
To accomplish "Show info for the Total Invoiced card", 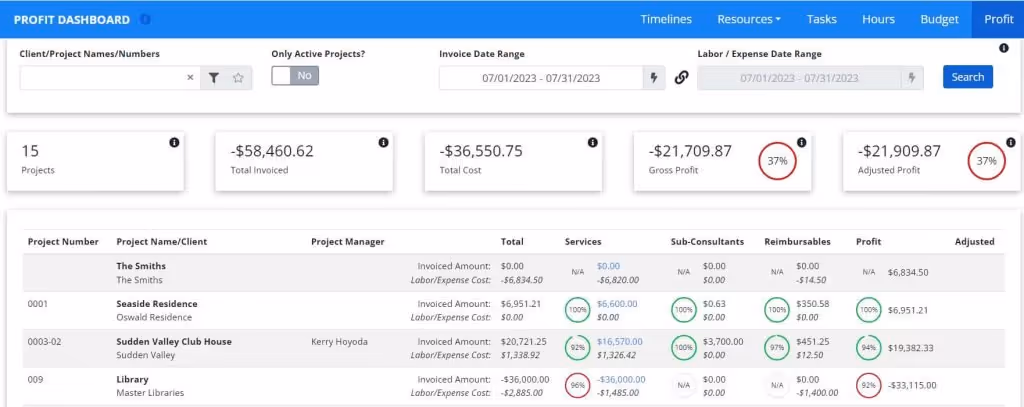I will tap(383, 142).
